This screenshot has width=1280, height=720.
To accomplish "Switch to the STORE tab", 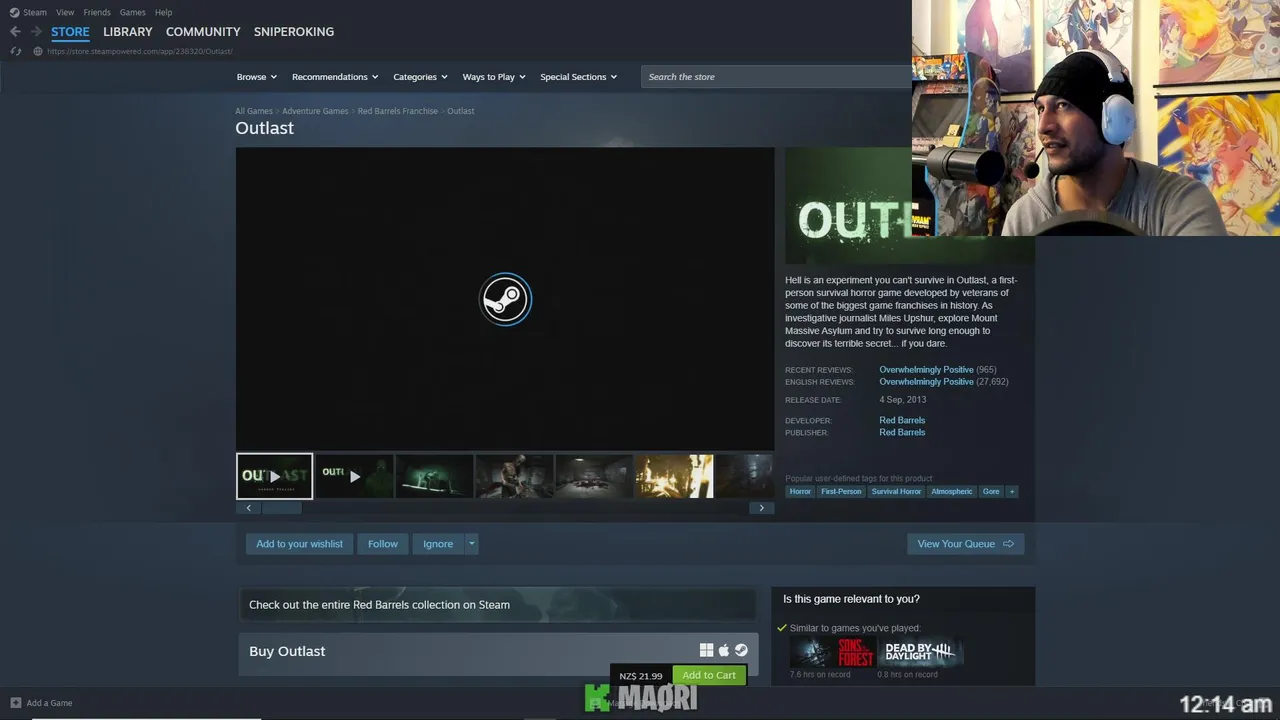I will (70, 32).
